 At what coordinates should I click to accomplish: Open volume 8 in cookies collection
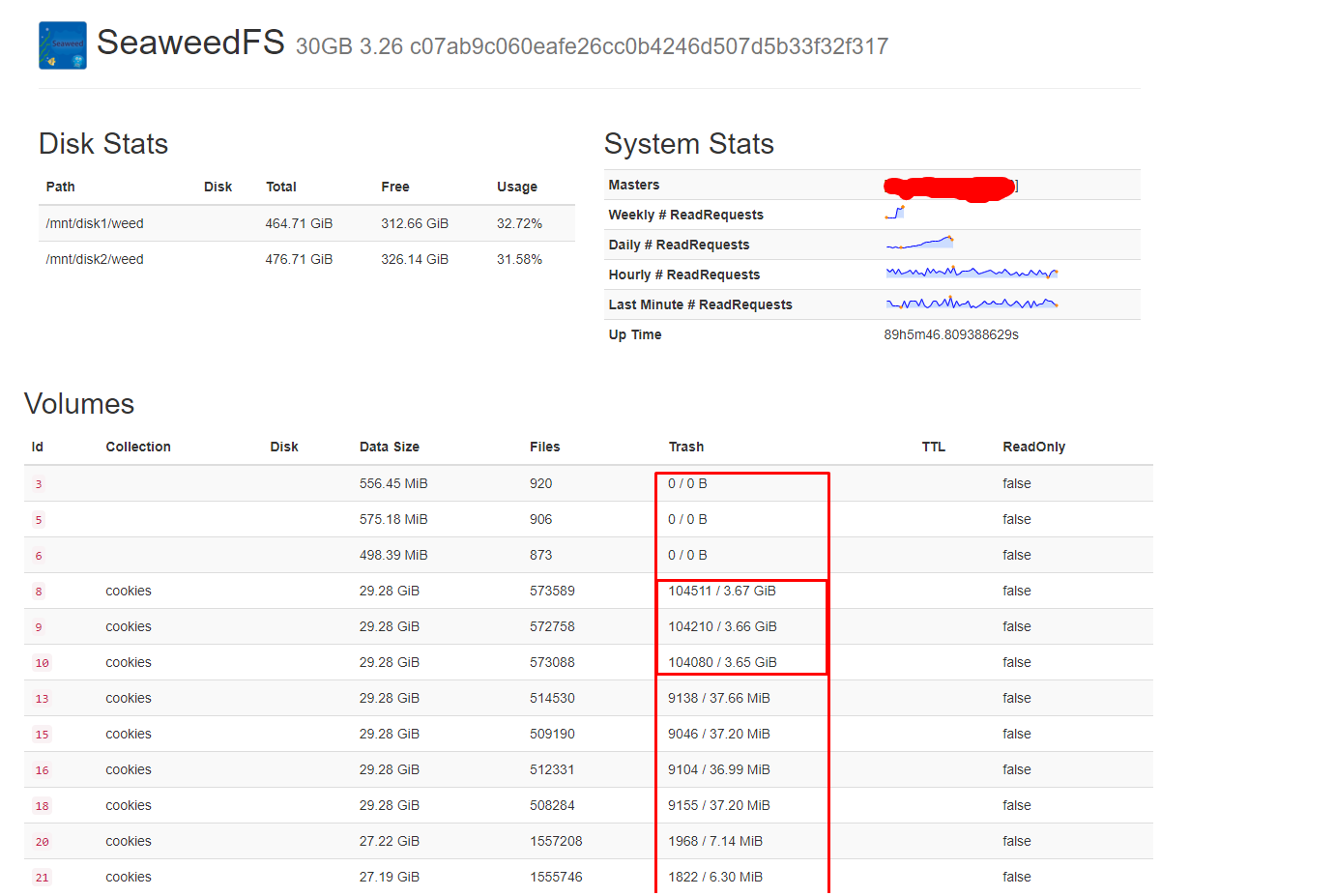(x=37, y=591)
